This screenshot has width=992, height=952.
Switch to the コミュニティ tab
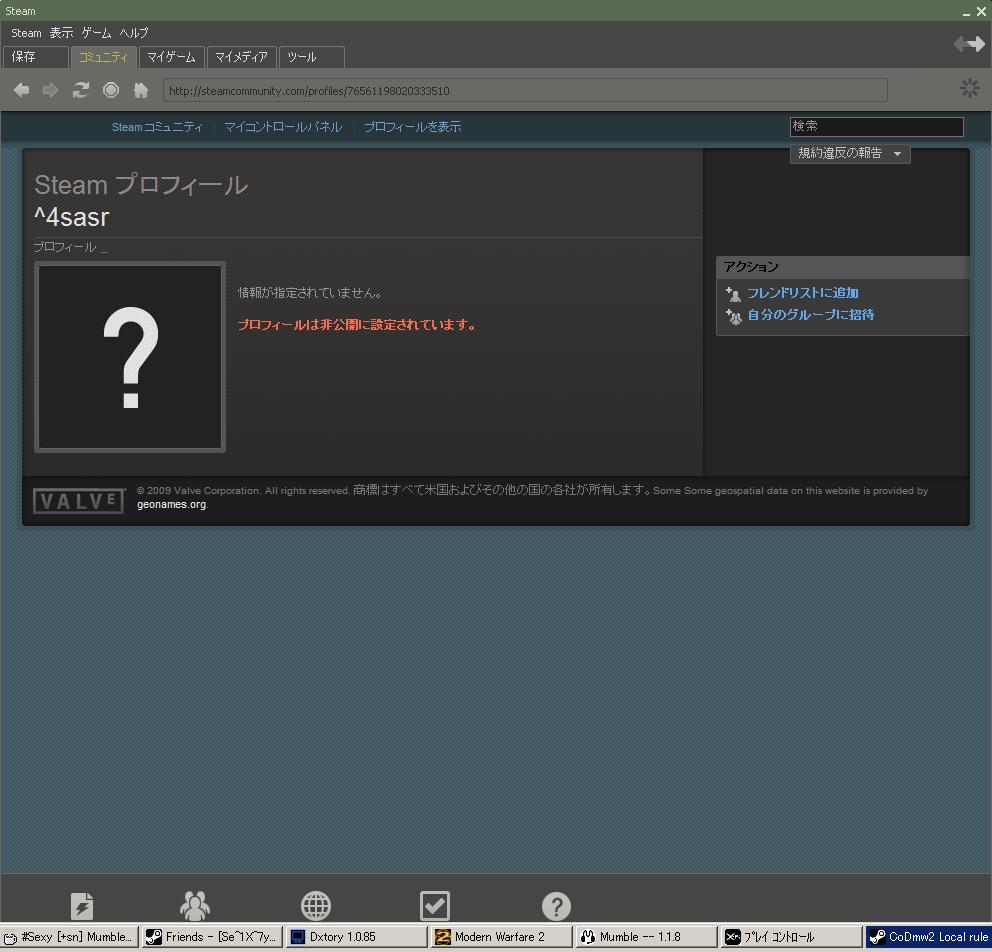point(104,57)
